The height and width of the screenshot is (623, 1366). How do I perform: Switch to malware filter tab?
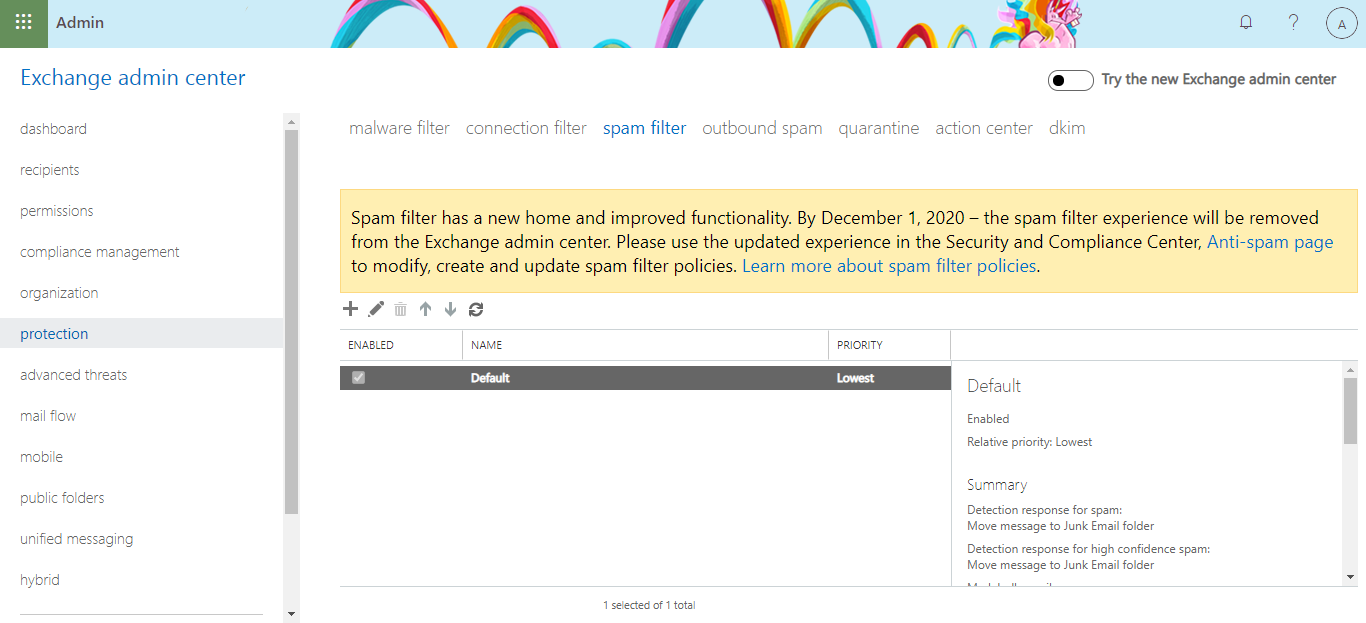point(399,128)
